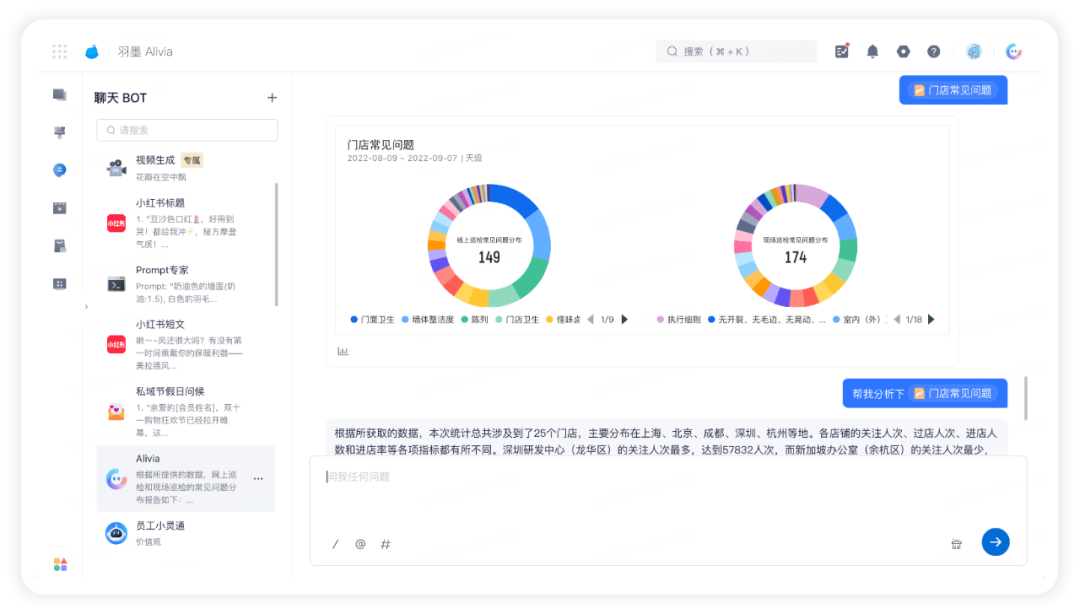Open the Alivia chat more options menu

[x=258, y=478]
